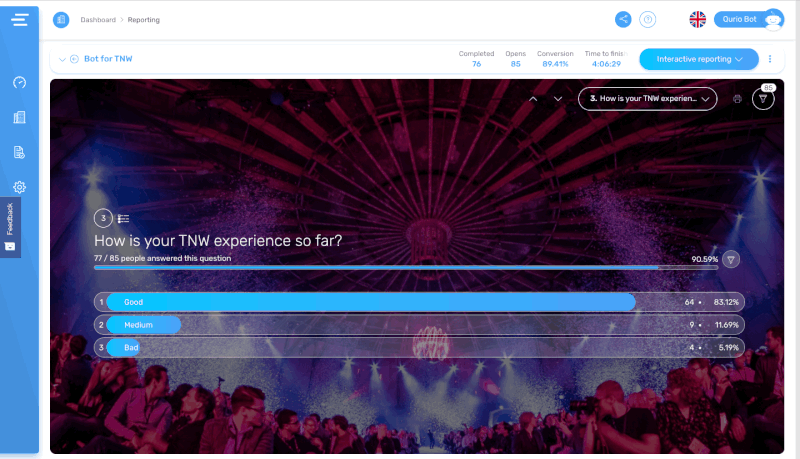Filter responses using the question funnel icon
800x459 pixels.
(x=731, y=259)
